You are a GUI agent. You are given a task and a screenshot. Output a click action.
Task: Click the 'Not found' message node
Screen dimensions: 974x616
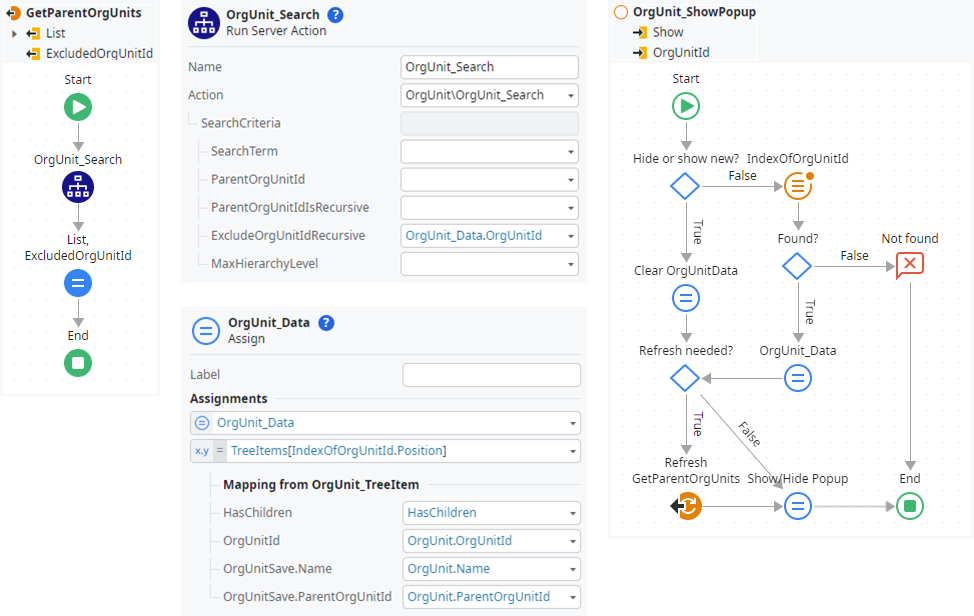click(x=909, y=265)
